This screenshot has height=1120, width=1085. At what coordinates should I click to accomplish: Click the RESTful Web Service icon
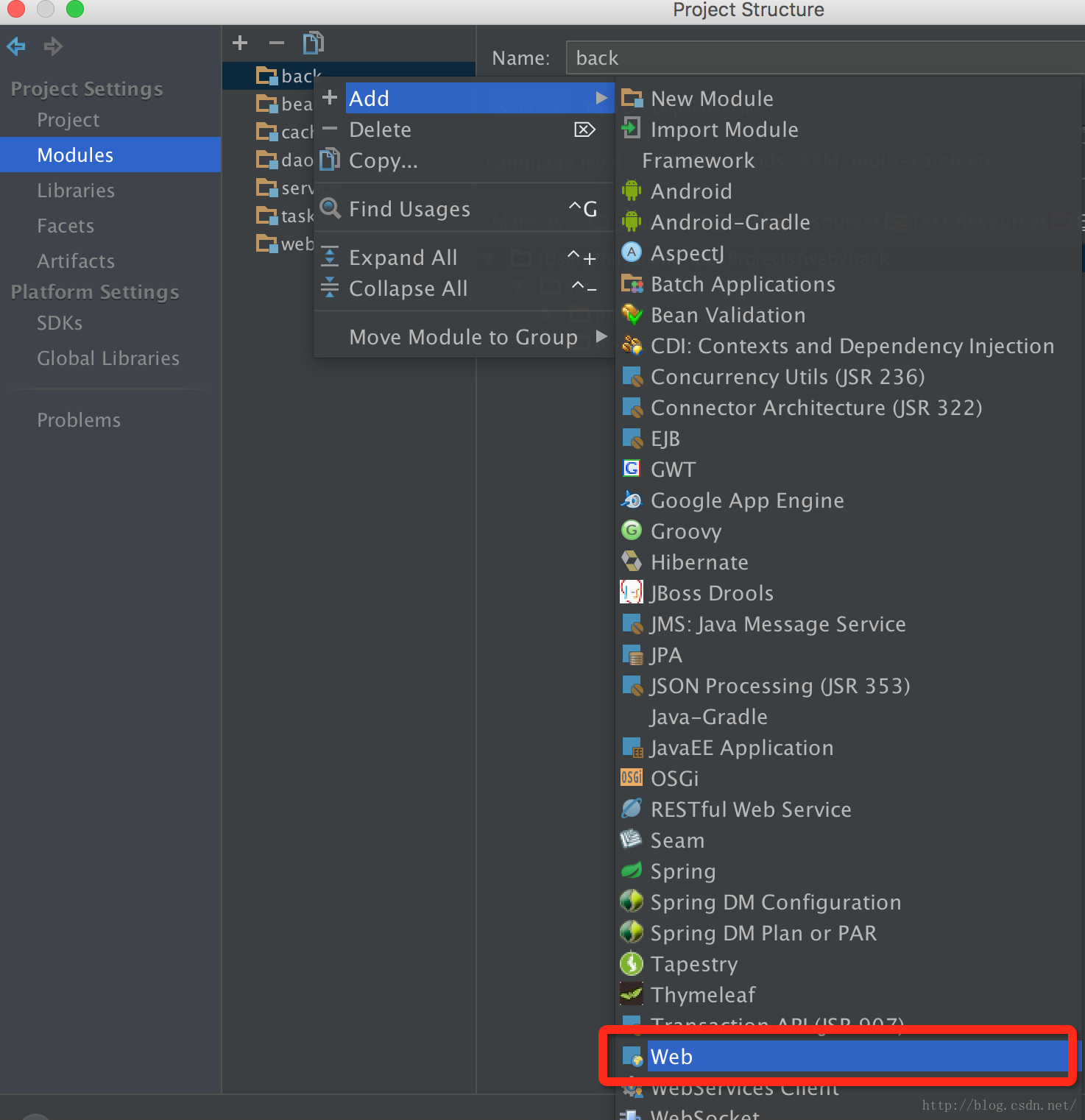point(632,809)
